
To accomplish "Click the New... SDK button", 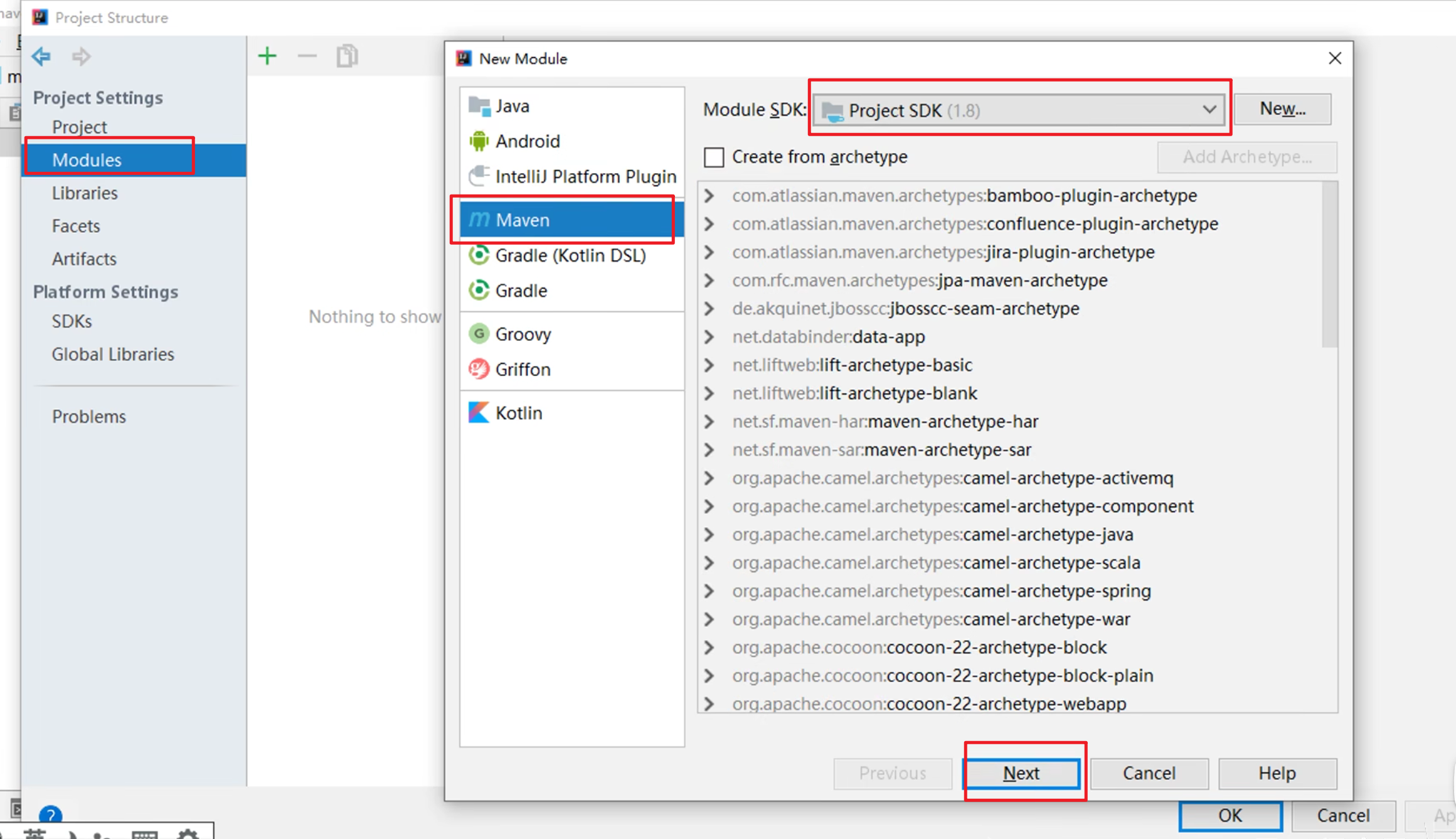I will 1282,109.
